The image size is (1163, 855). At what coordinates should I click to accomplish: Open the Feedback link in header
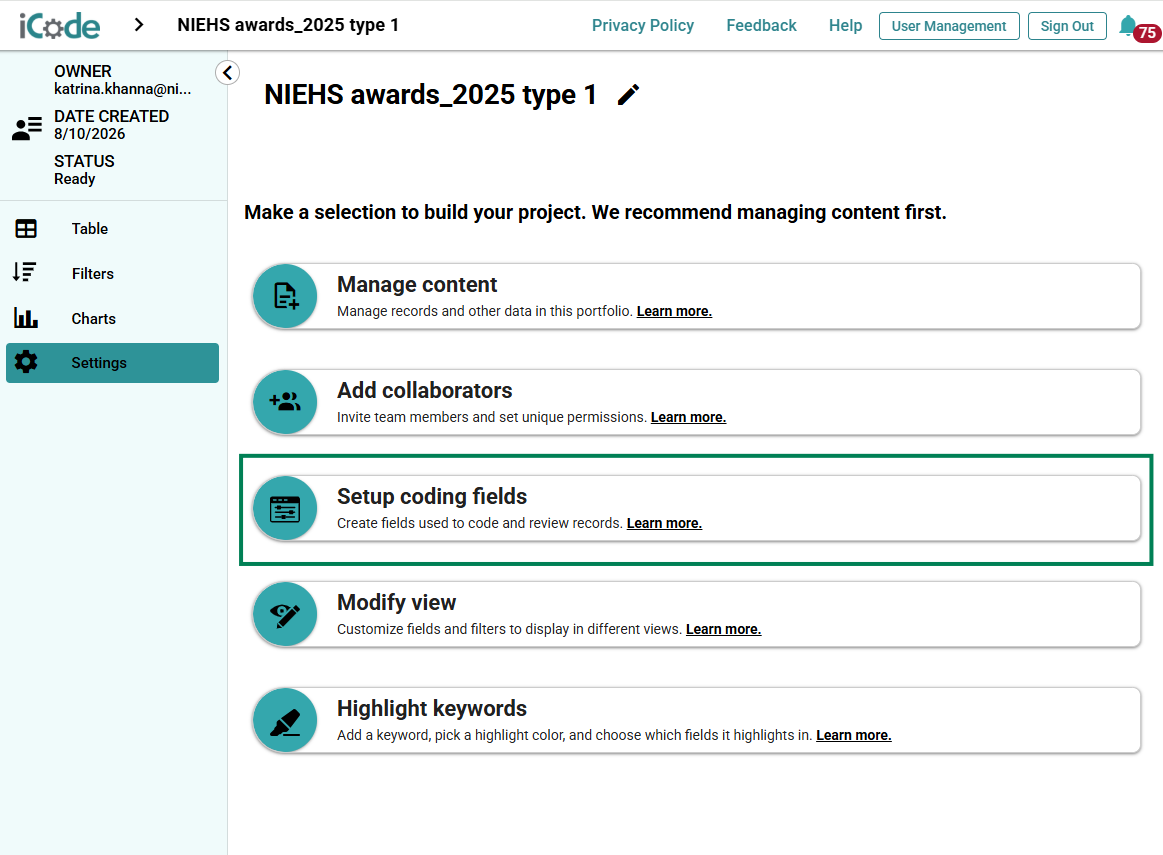pos(761,26)
